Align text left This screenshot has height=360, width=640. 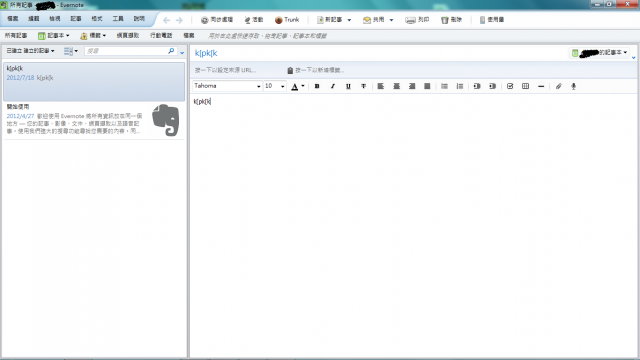pyautogui.click(x=380, y=86)
